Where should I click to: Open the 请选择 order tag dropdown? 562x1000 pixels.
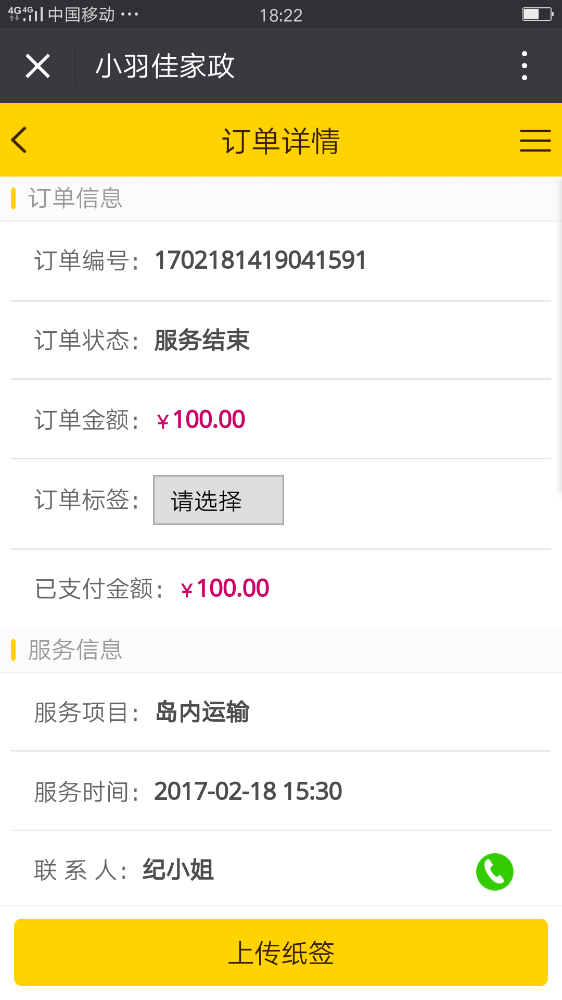click(218, 500)
